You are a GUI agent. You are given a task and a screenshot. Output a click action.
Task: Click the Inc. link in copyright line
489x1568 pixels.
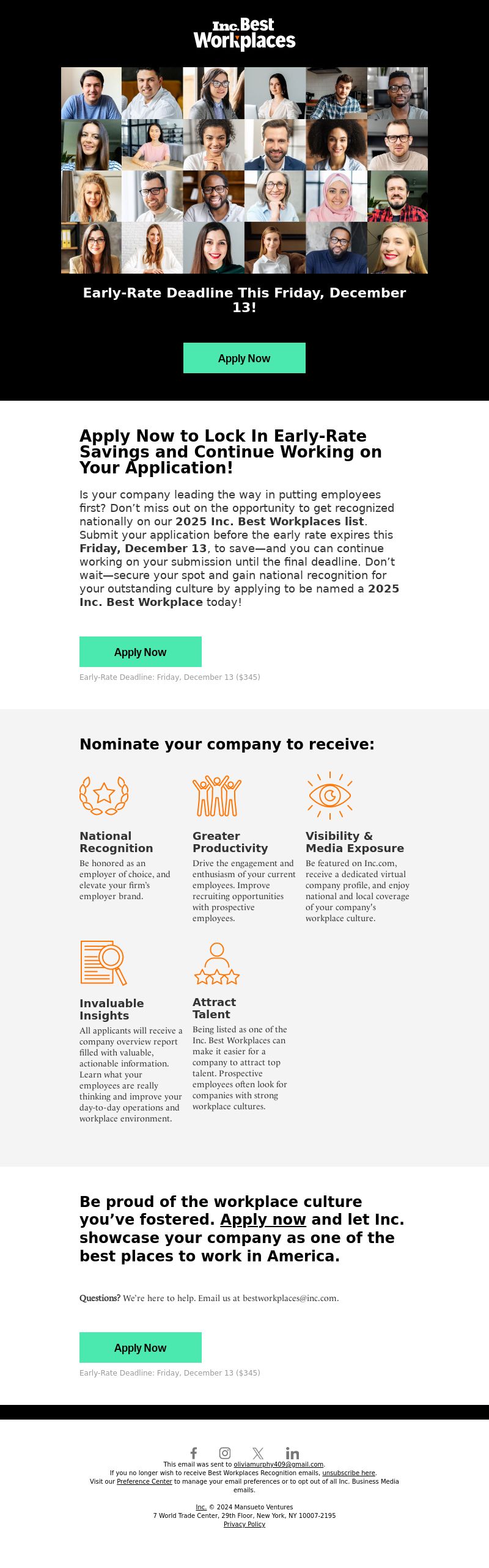(201, 1507)
